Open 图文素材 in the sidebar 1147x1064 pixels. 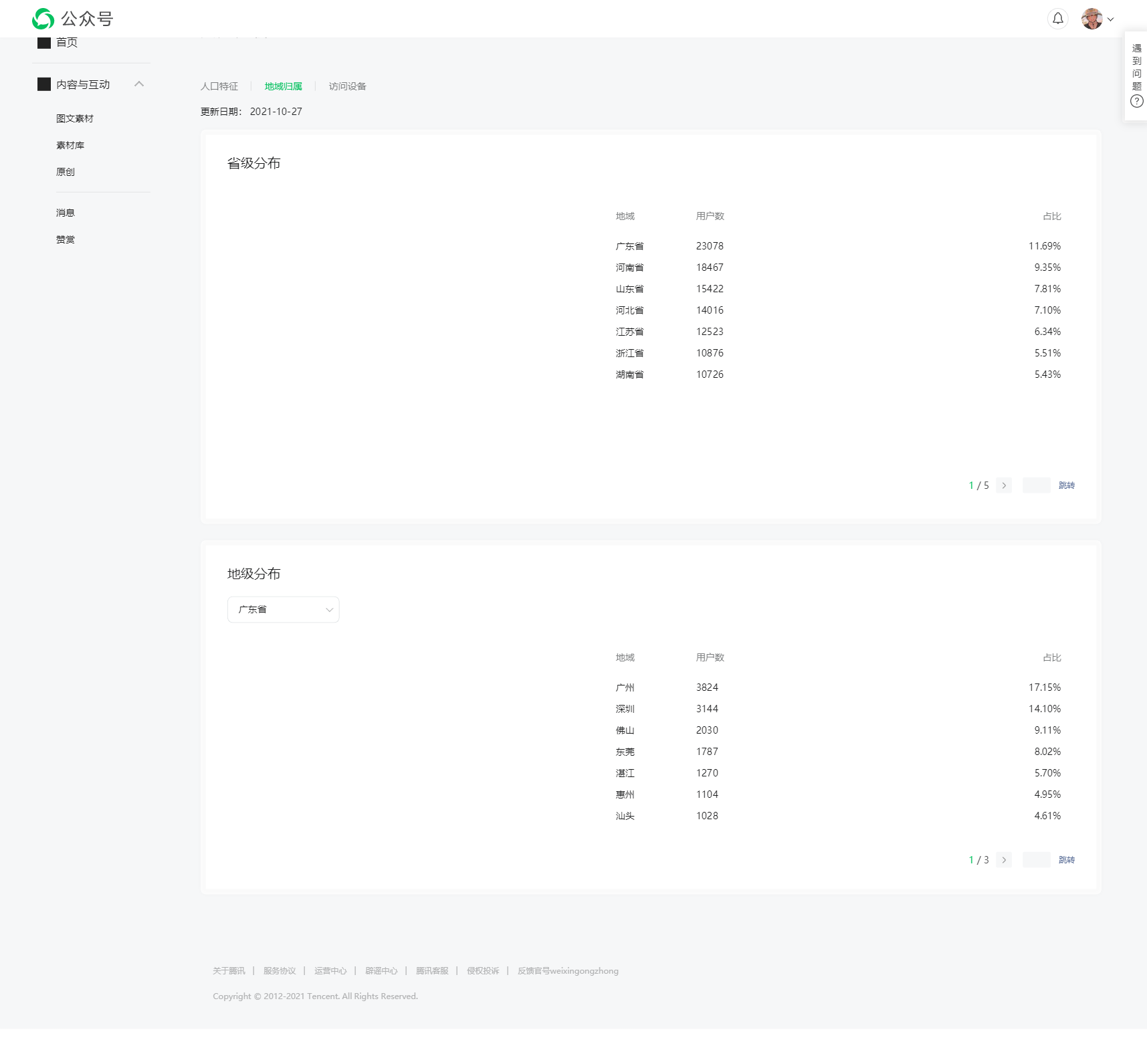click(75, 118)
